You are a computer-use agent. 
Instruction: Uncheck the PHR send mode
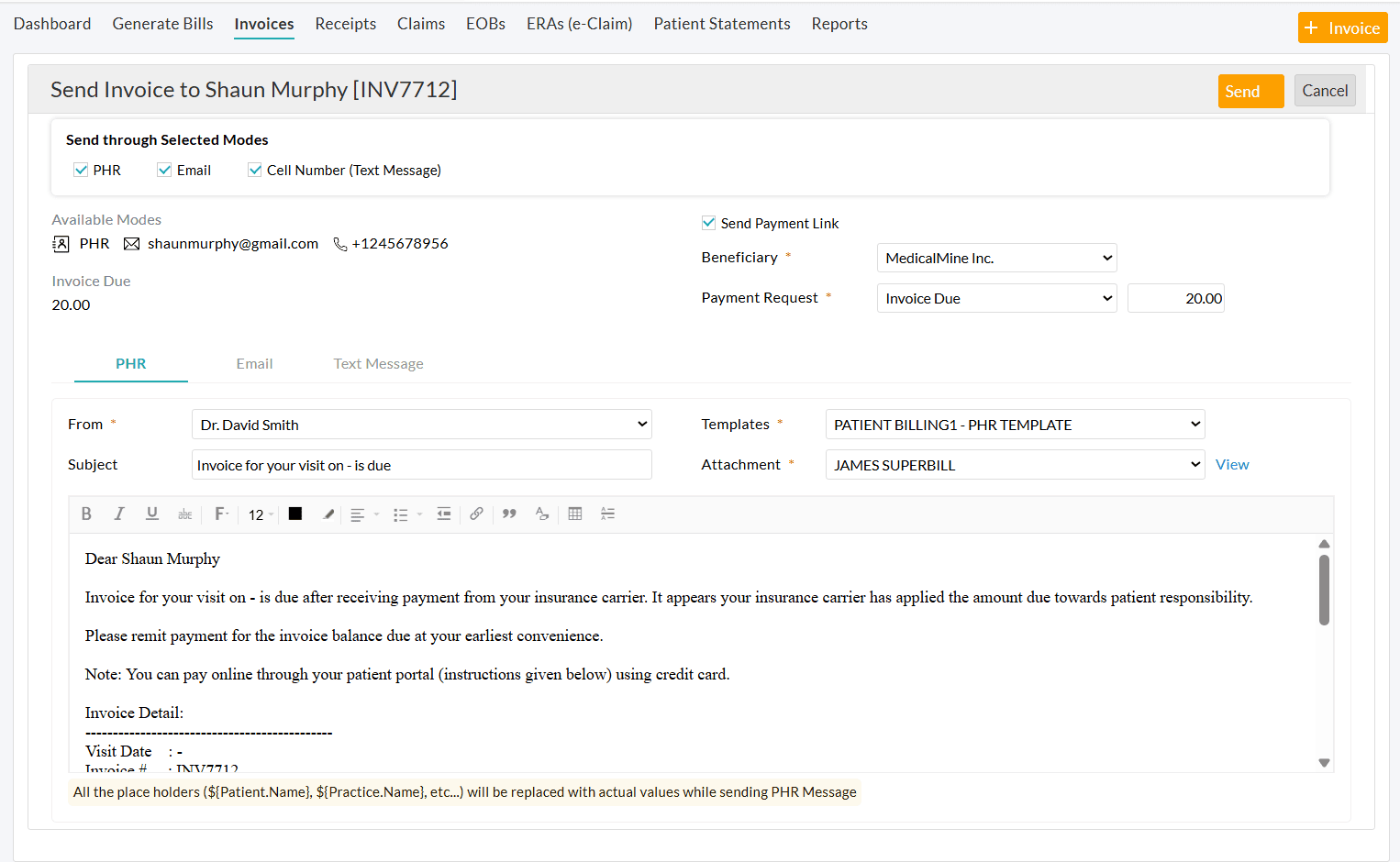82,170
